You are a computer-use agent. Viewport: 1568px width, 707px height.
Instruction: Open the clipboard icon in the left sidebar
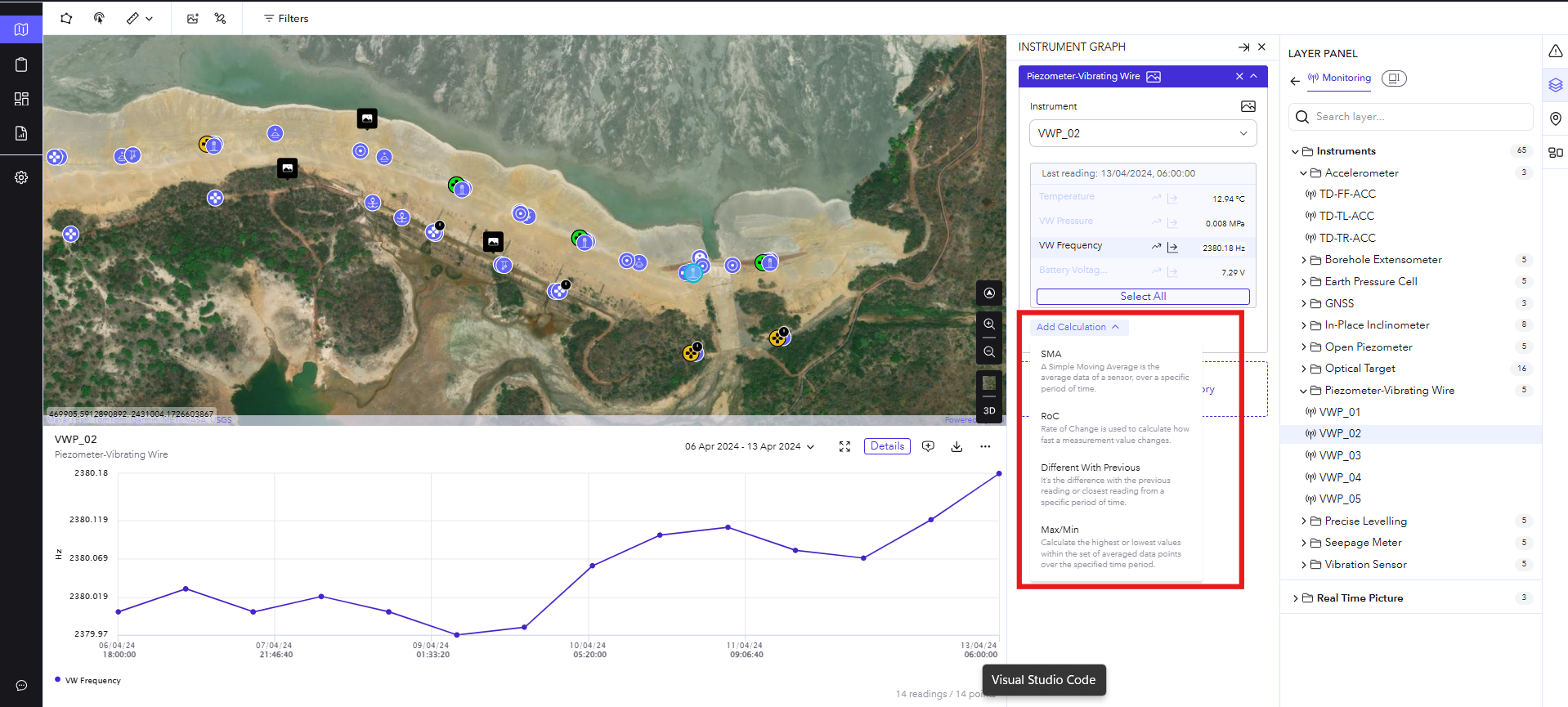click(x=21, y=65)
